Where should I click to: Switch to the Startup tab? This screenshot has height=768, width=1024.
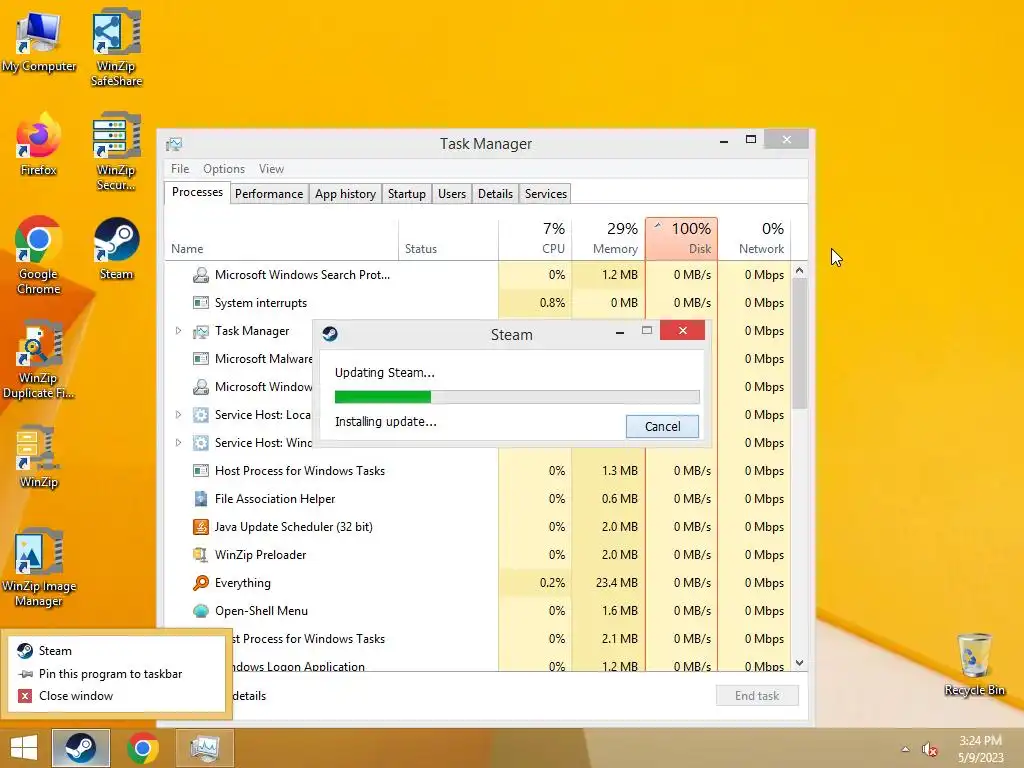(406, 193)
